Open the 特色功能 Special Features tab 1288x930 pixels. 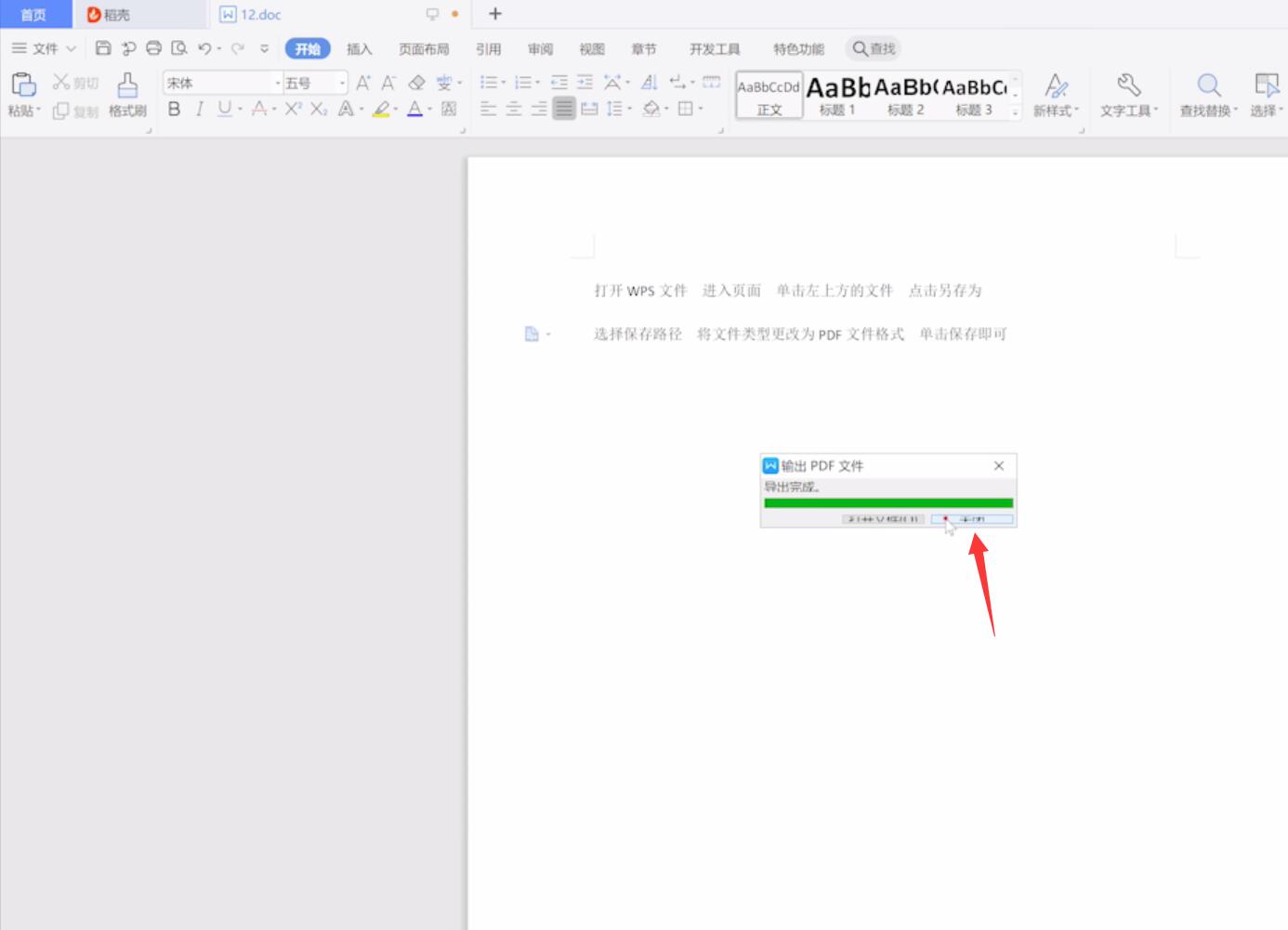pyautogui.click(x=798, y=49)
